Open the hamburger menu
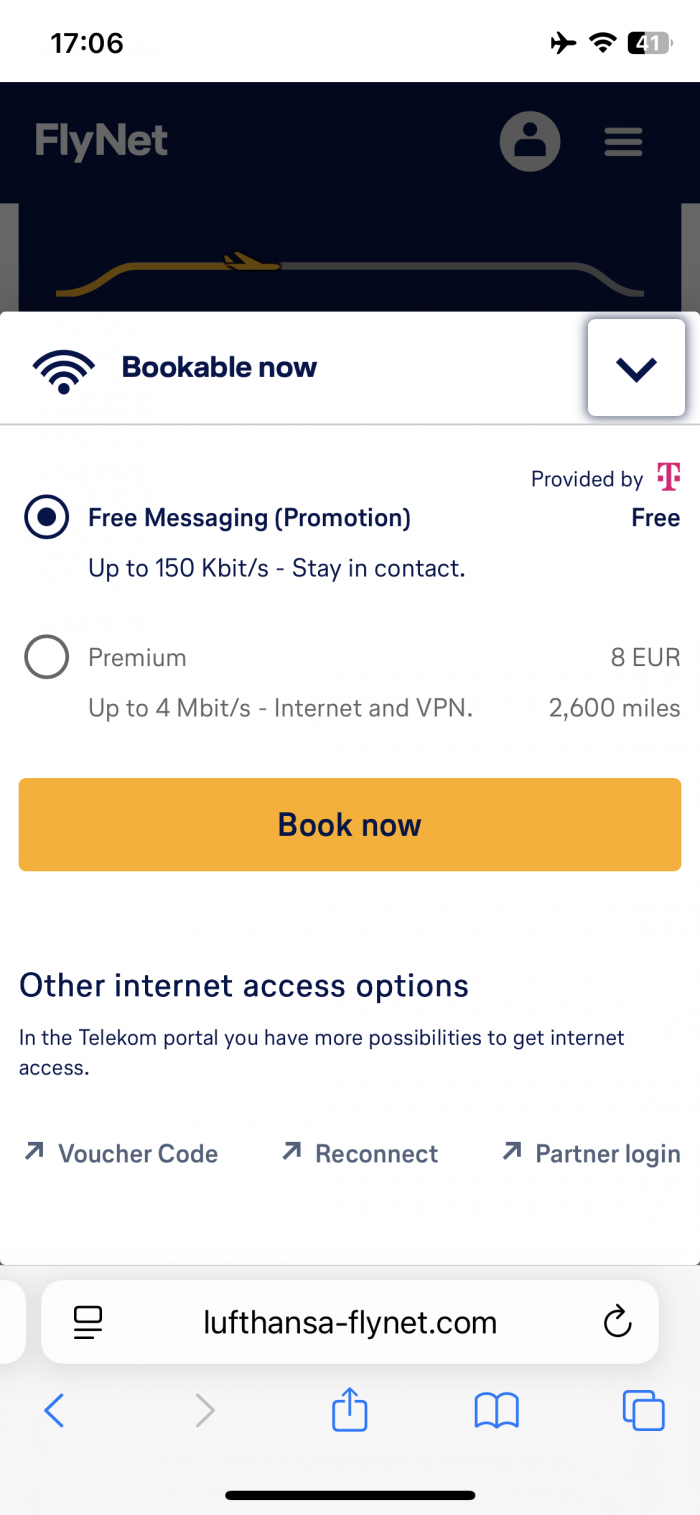 click(x=623, y=142)
